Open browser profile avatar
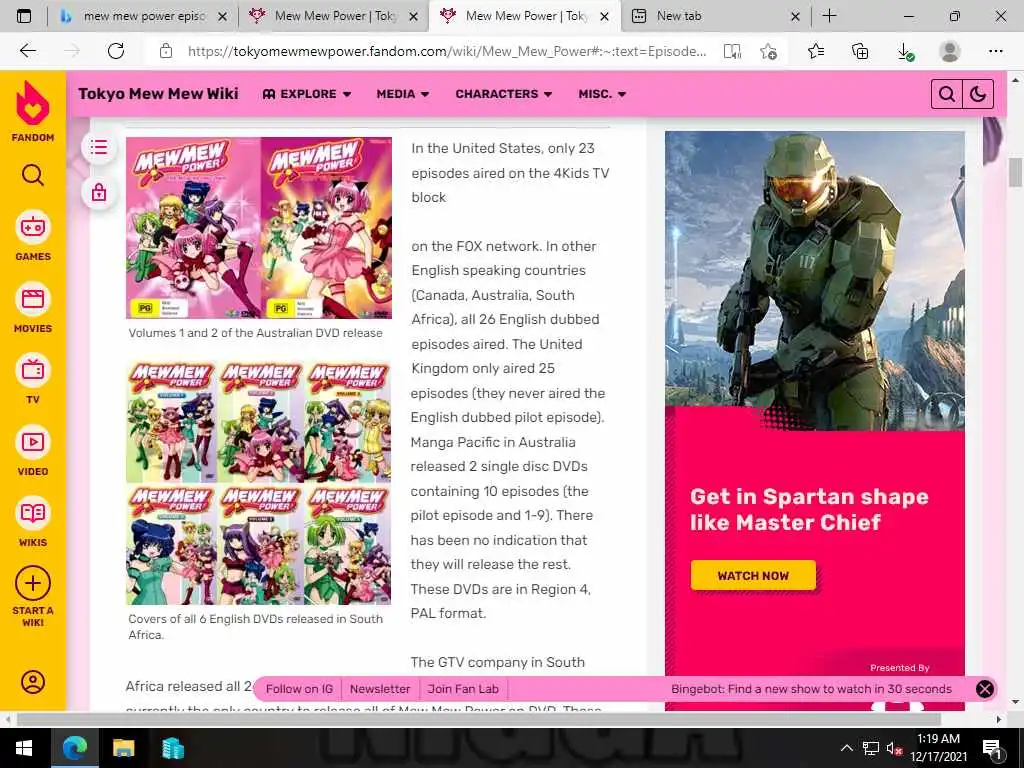The height and width of the screenshot is (768, 1024). 950,51
